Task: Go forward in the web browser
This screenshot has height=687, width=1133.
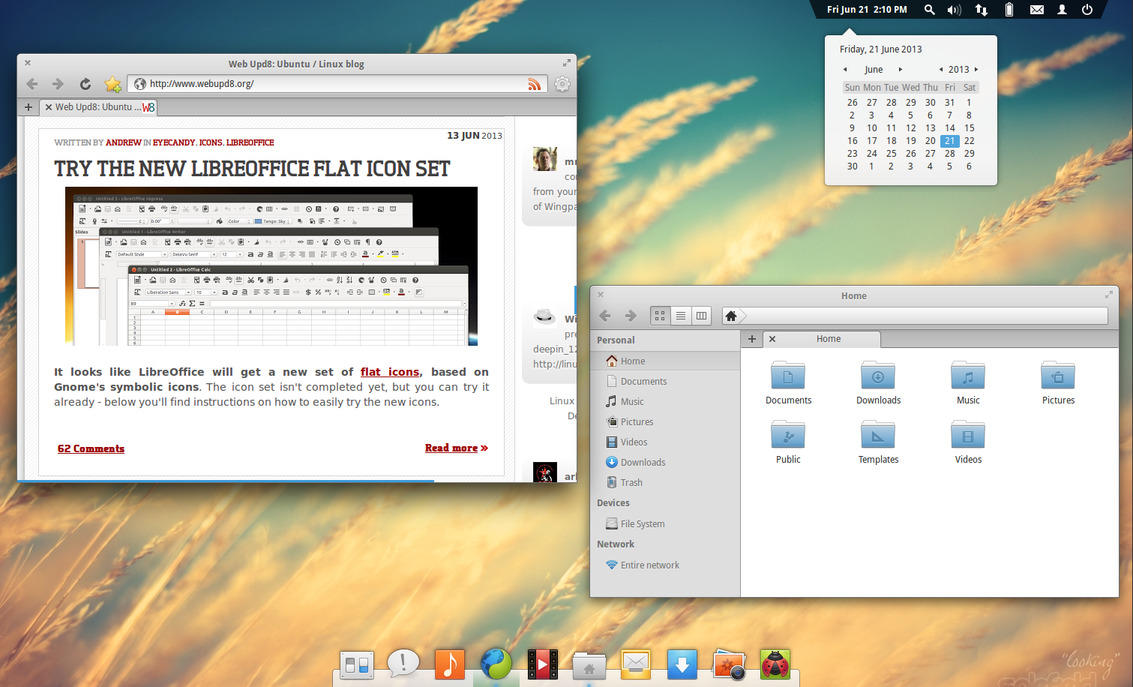Action: [x=59, y=84]
